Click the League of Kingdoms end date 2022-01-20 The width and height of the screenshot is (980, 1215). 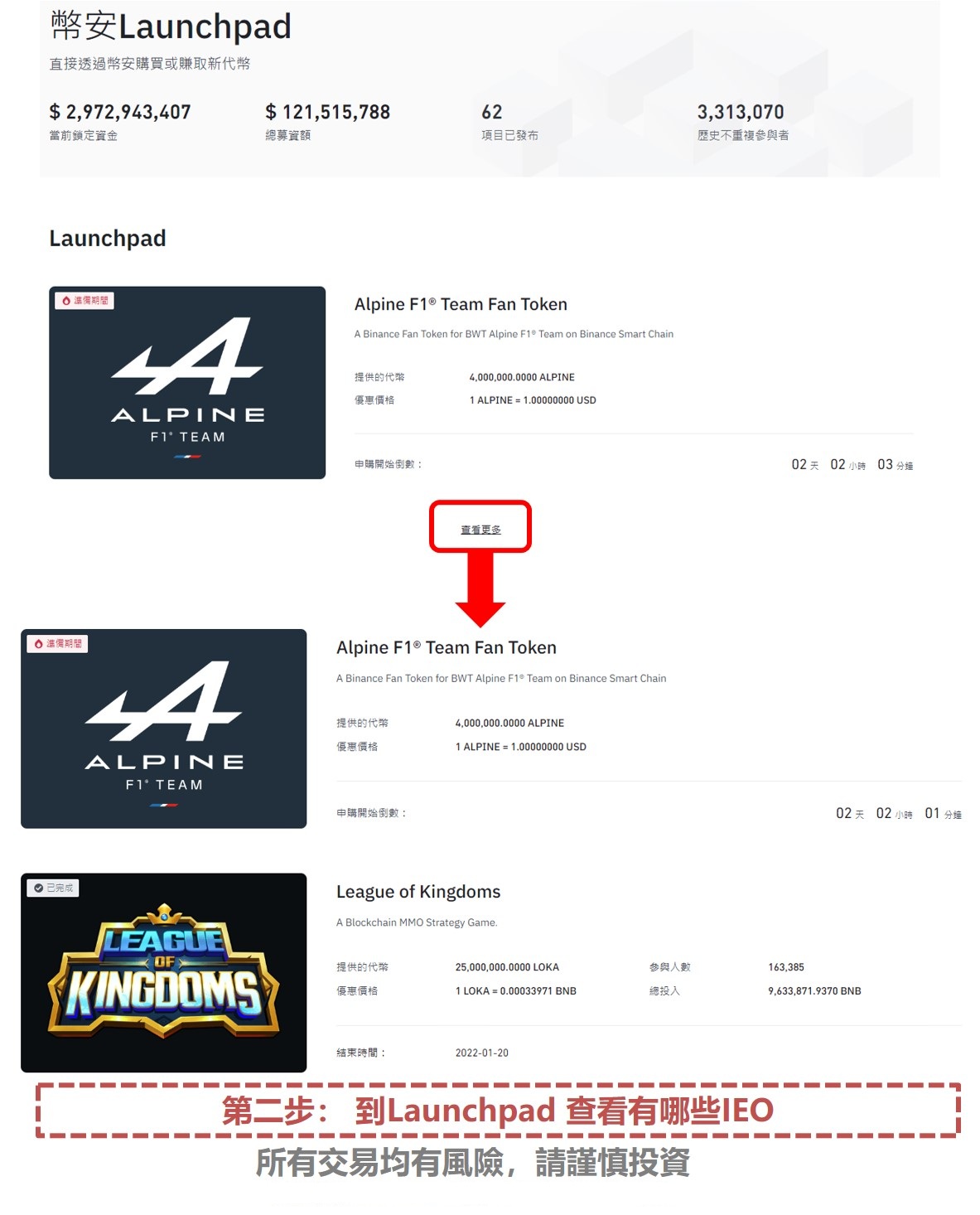[x=482, y=1053]
